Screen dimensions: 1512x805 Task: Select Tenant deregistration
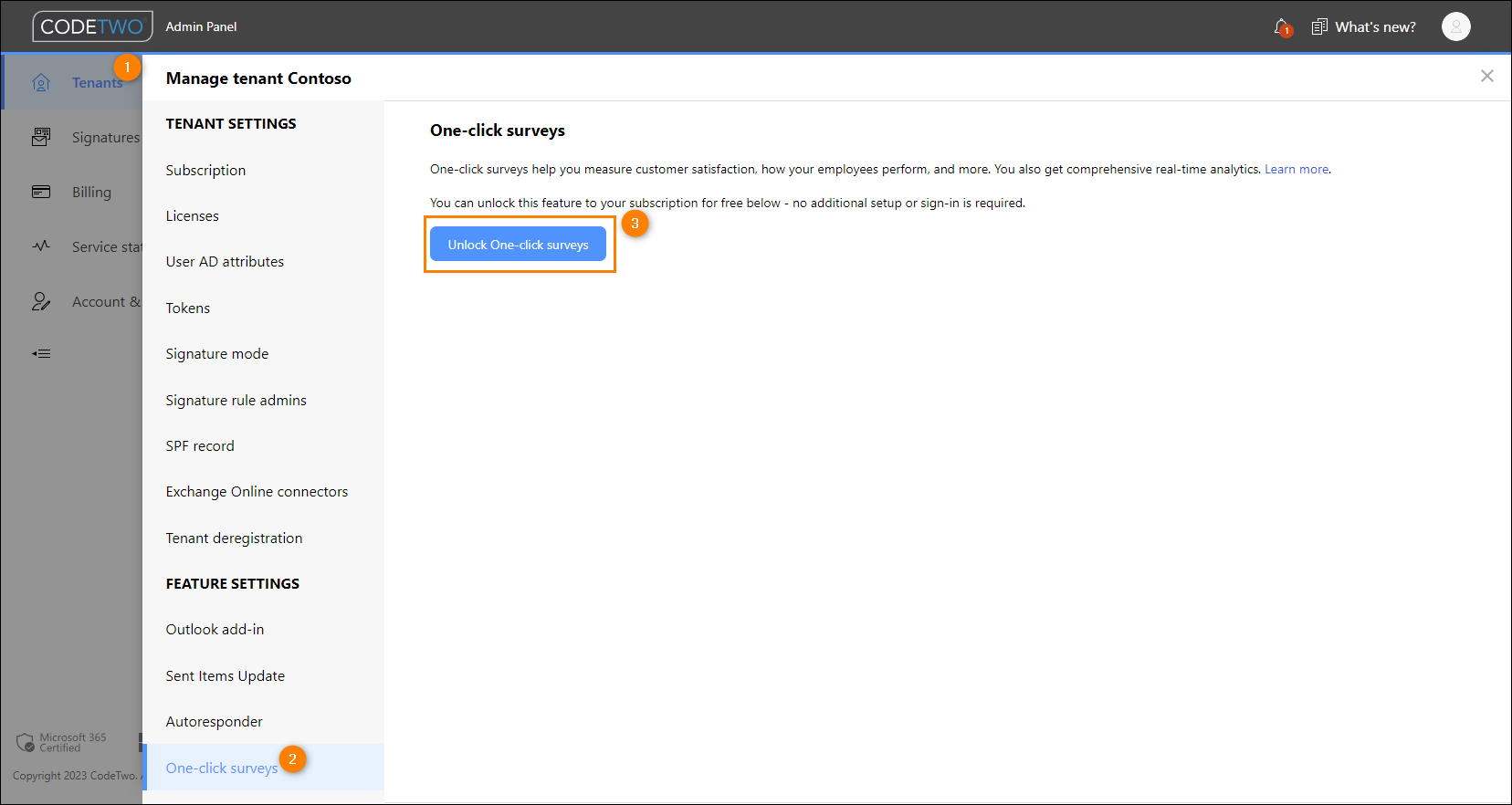[x=234, y=538]
